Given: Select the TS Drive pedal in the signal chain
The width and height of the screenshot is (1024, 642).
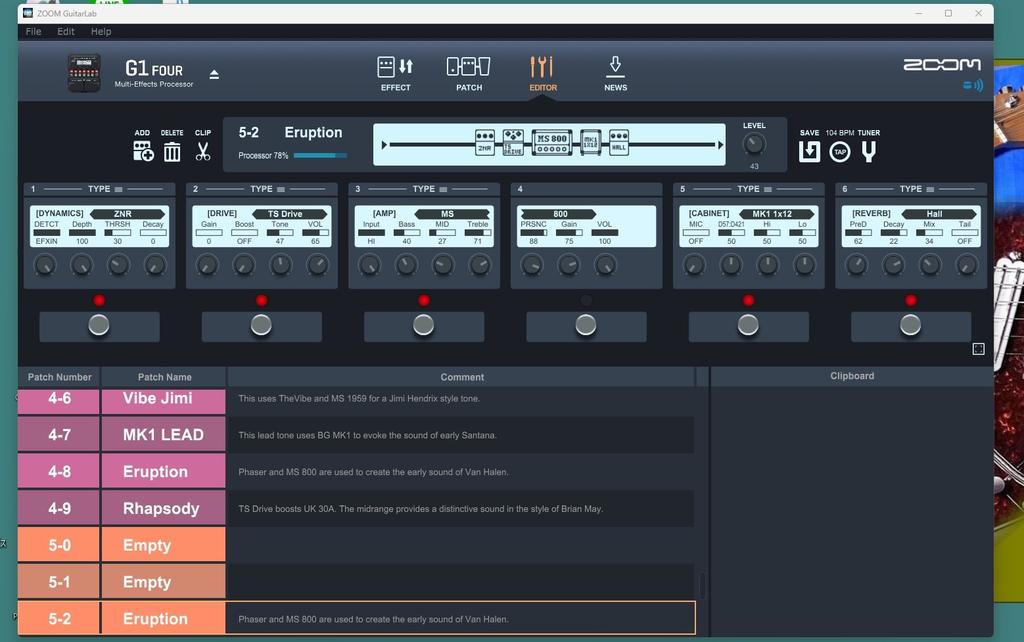Looking at the screenshot, I should (x=513, y=142).
